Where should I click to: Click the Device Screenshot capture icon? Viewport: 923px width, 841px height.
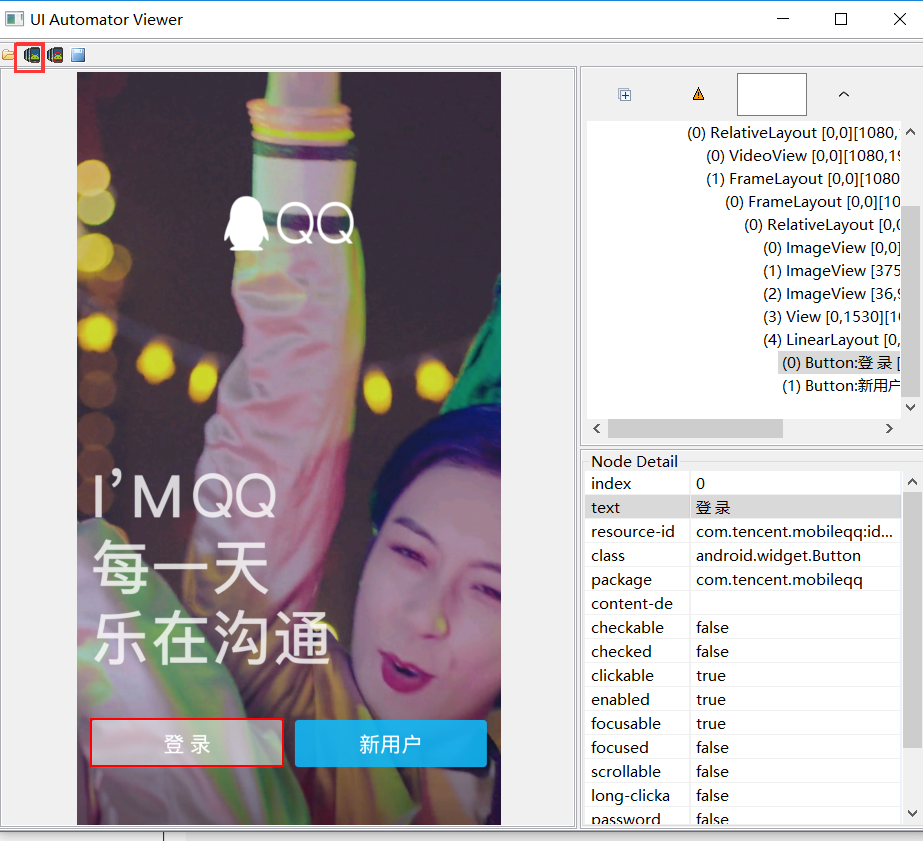coord(32,55)
